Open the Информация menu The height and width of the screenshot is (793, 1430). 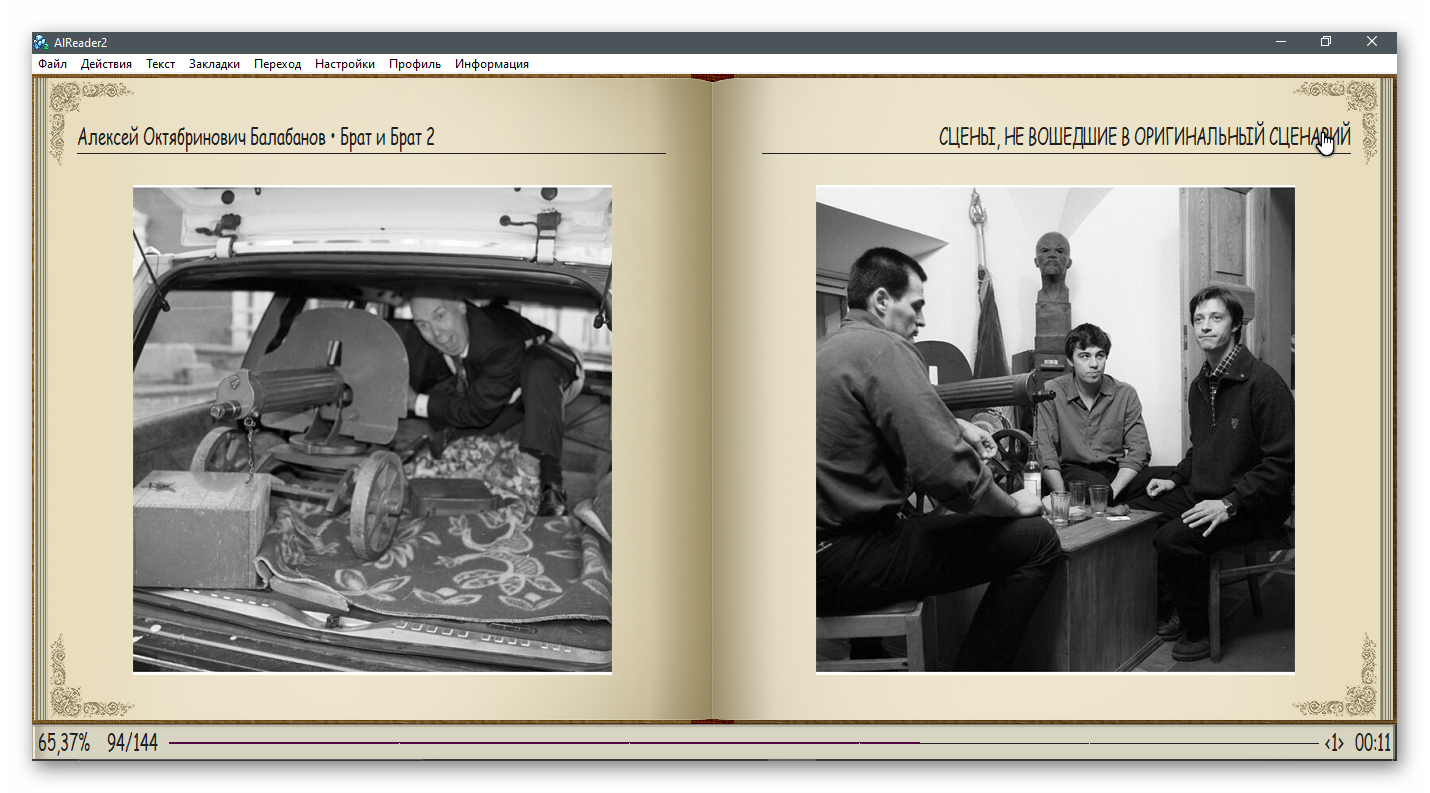(491, 64)
